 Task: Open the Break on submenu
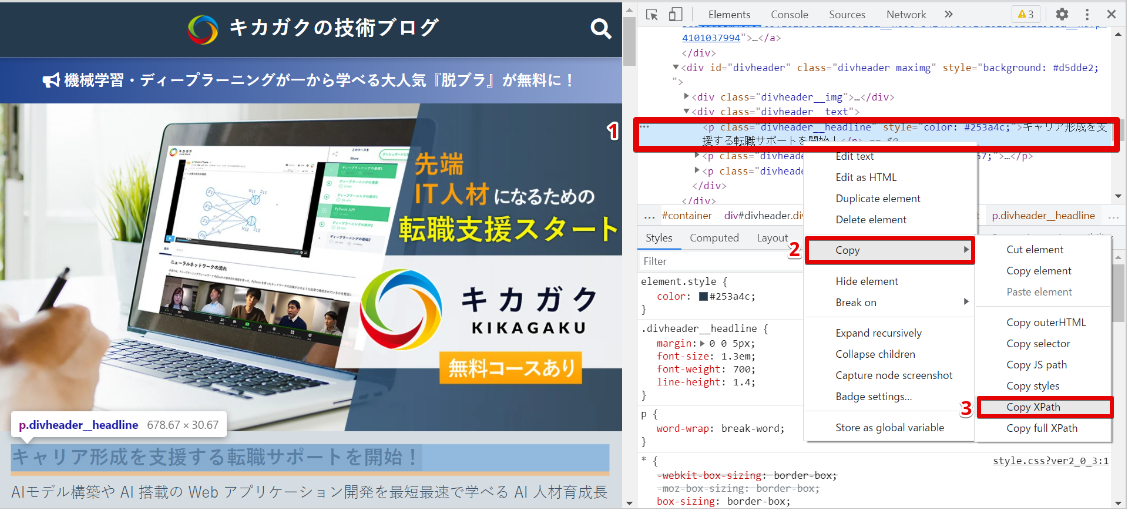(891, 303)
